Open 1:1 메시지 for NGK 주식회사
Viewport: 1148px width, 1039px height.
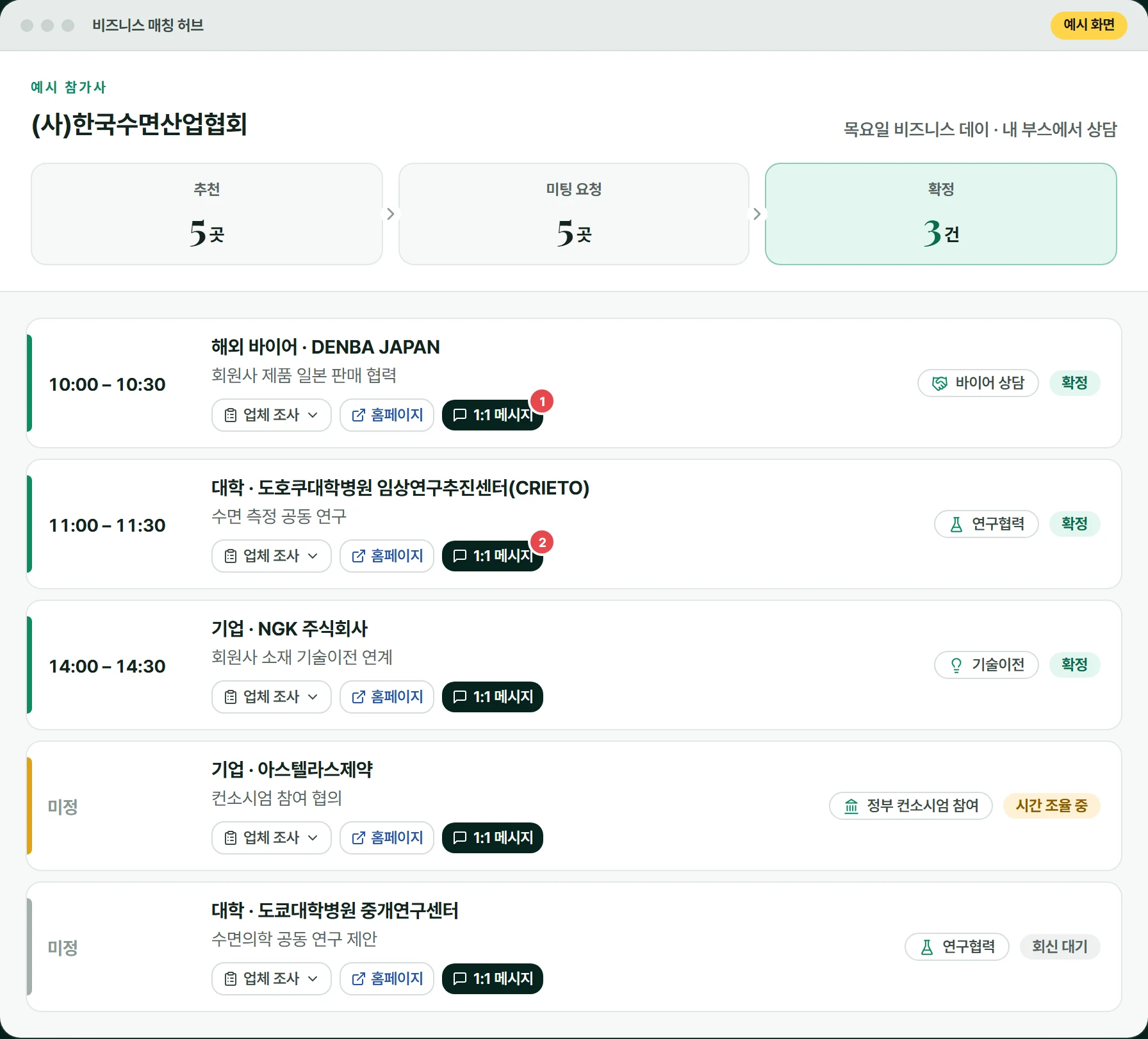click(x=492, y=697)
